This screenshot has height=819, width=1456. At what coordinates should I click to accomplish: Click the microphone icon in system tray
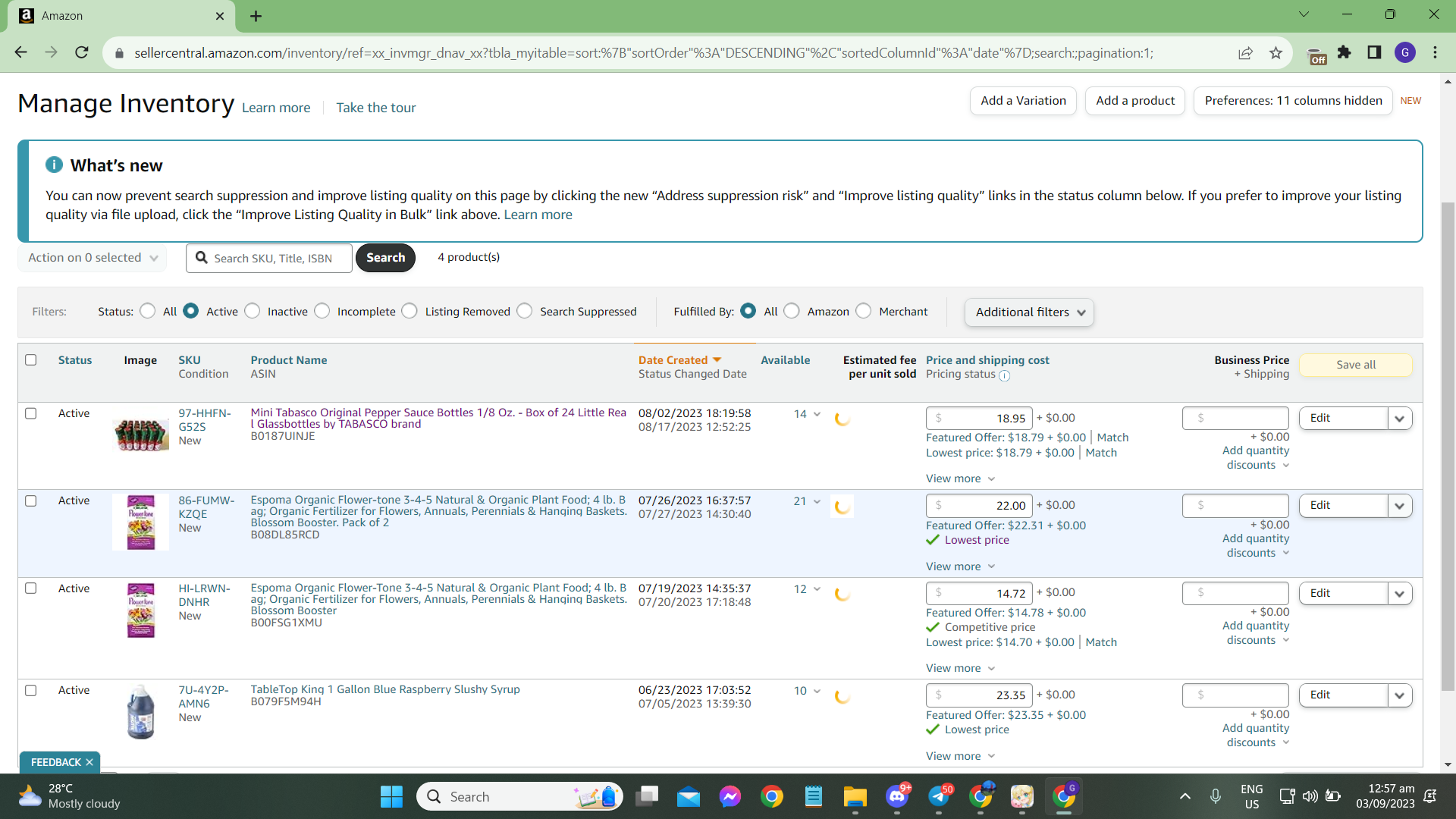[x=1216, y=796]
